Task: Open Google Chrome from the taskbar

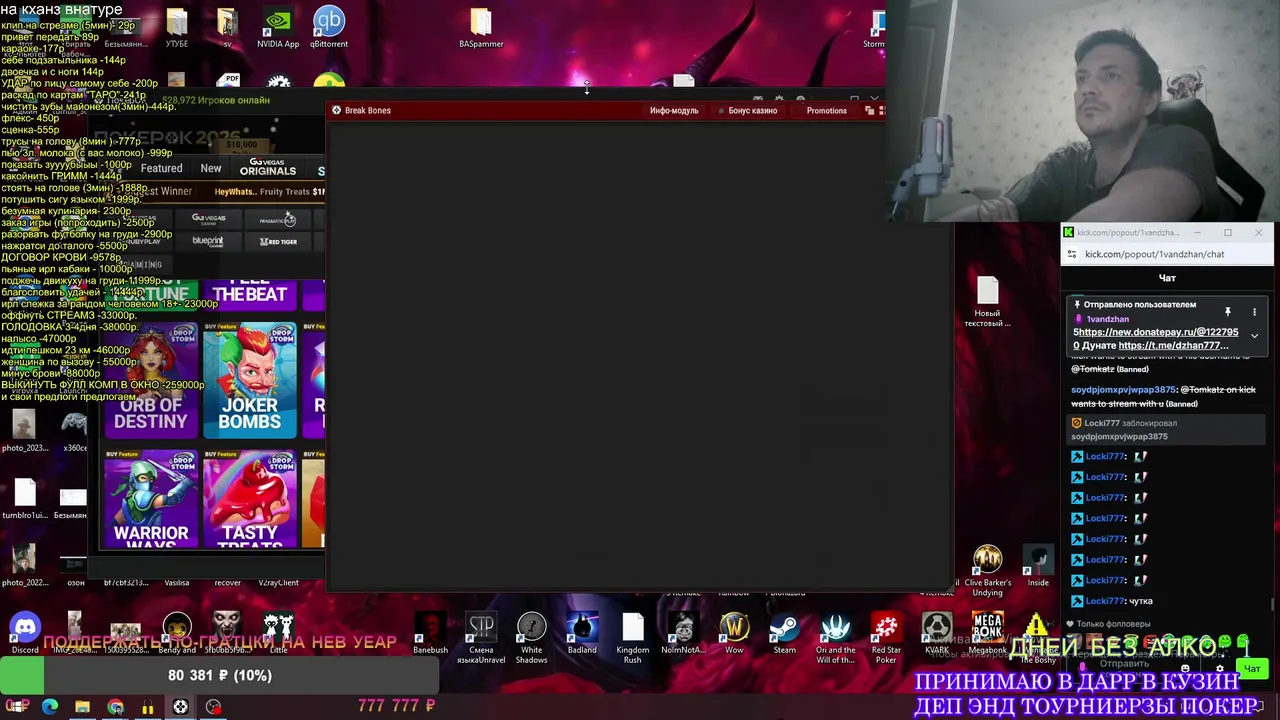Action: pos(115,707)
